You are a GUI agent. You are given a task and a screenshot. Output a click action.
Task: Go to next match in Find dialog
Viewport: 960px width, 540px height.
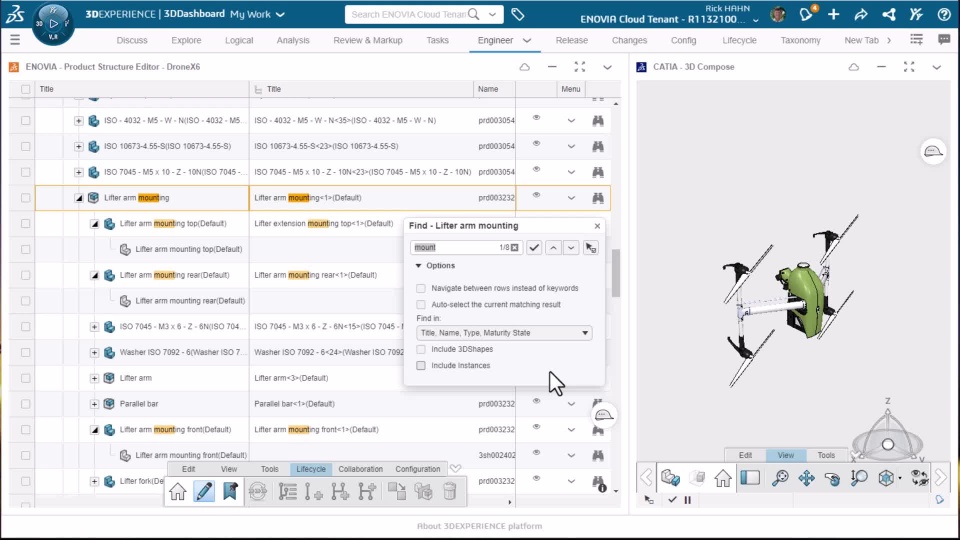tap(571, 247)
